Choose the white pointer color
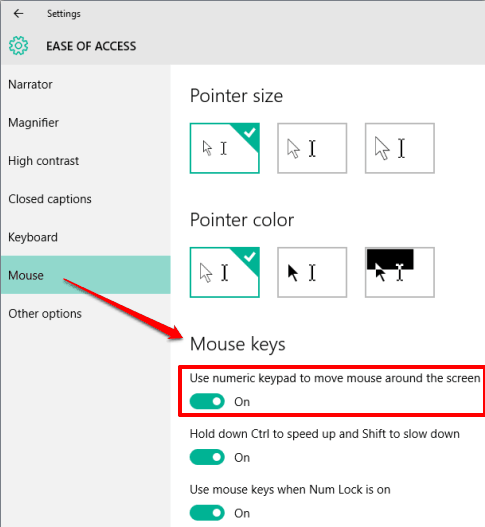The width and height of the screenshot is (485, 527). coord(225,272)
